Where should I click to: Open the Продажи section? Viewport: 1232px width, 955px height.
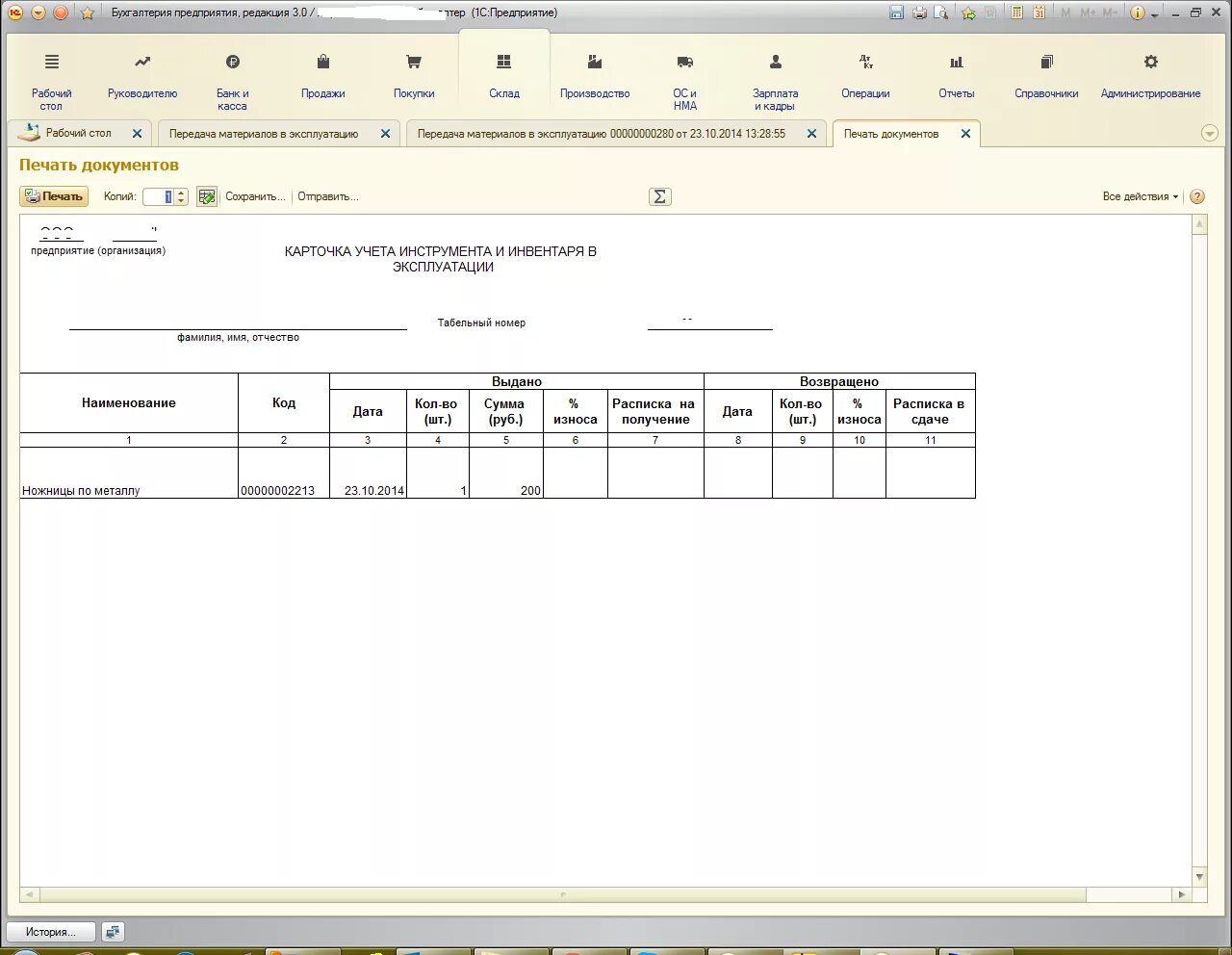point(323,77)
